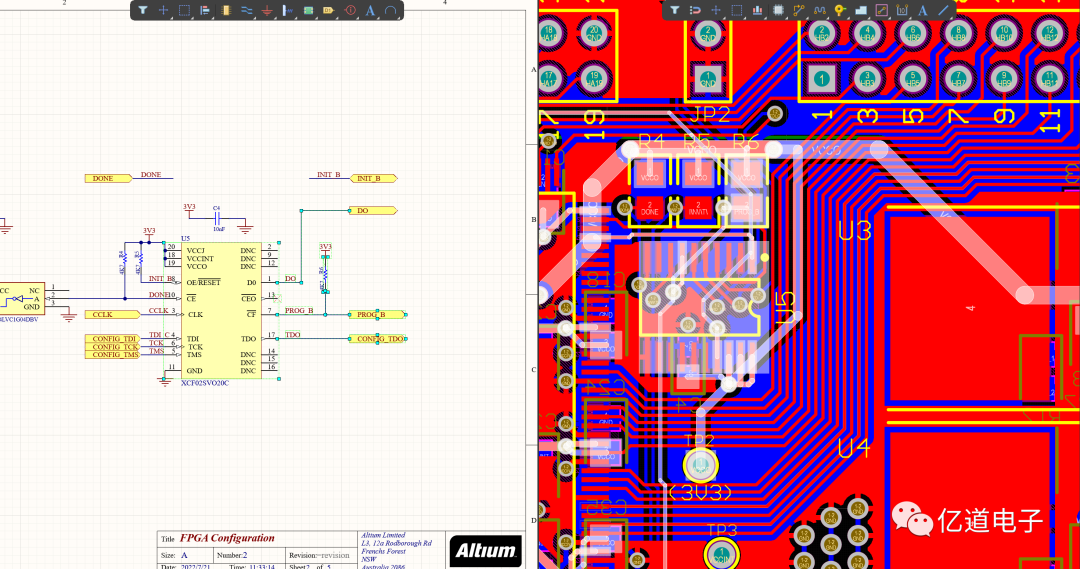This screenshot has height=569, width=1080.
Task: Select the DONE port in schematic
Action: [107, 178]
